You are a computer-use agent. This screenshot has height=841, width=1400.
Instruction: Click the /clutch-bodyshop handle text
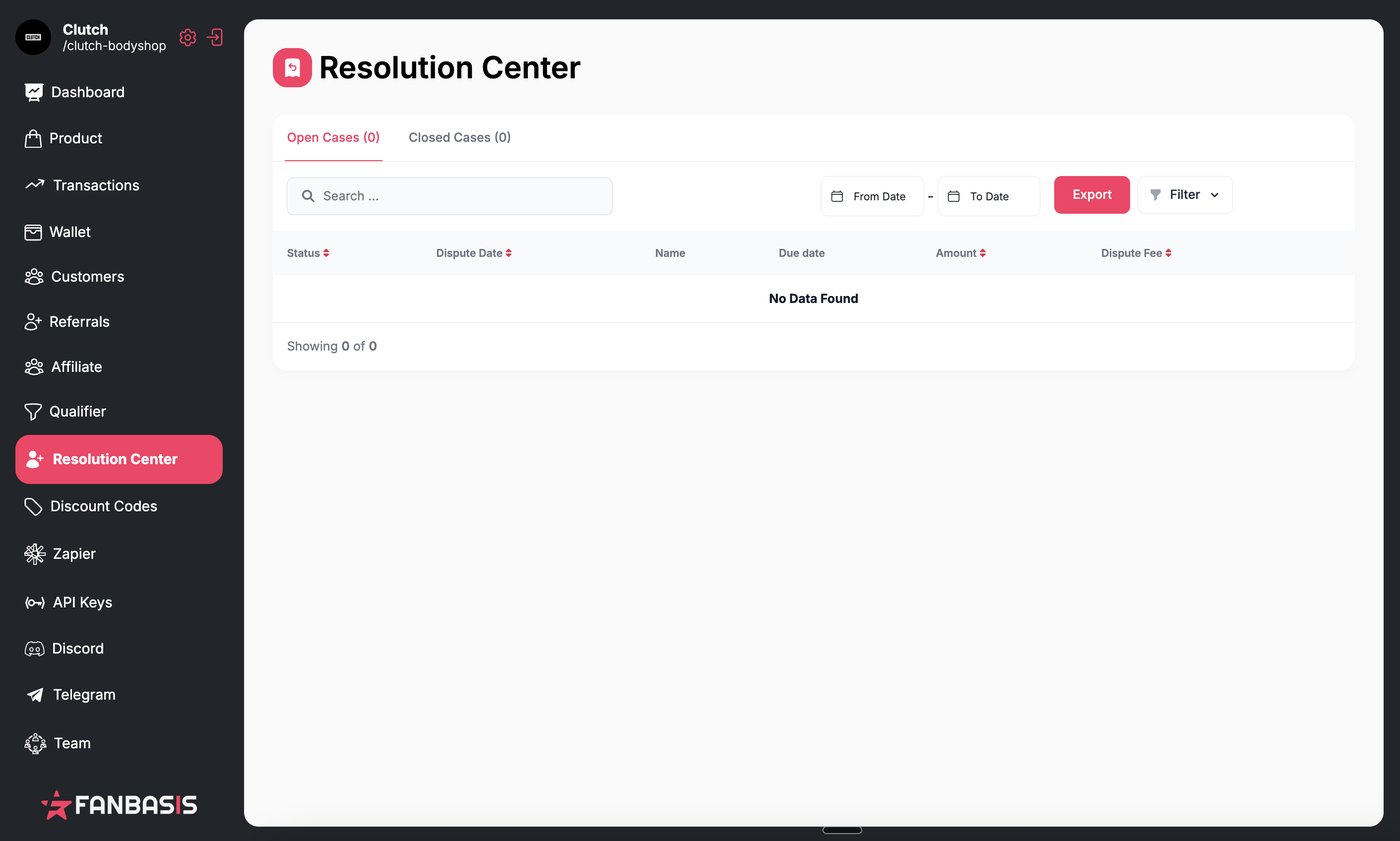coord(115,46)
